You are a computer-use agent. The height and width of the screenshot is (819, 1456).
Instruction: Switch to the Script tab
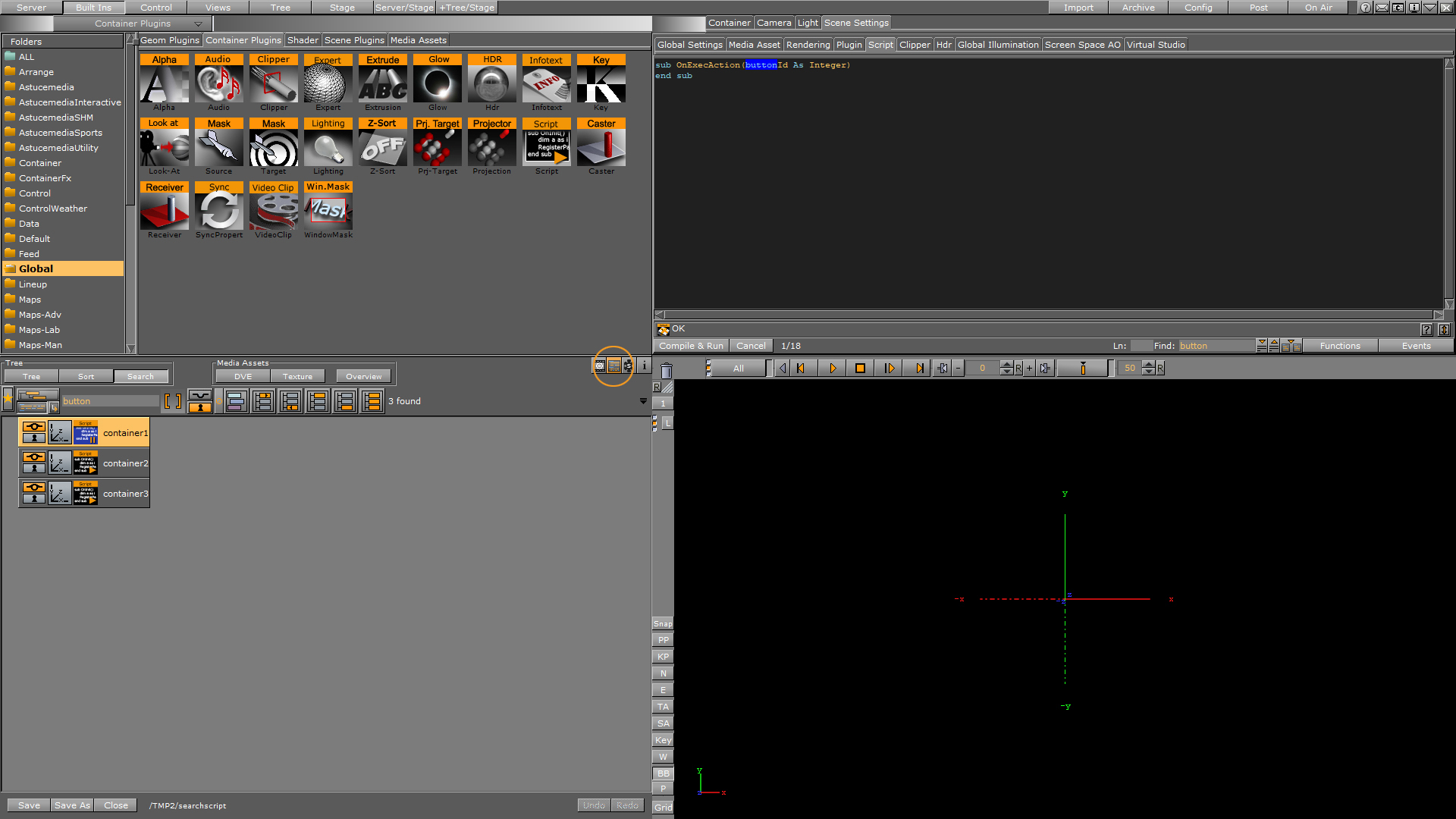[879, 44]
